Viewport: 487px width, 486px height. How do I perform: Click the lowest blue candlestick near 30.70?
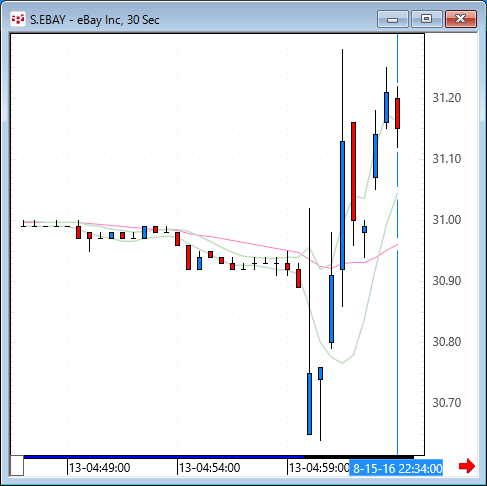point(309,404)
